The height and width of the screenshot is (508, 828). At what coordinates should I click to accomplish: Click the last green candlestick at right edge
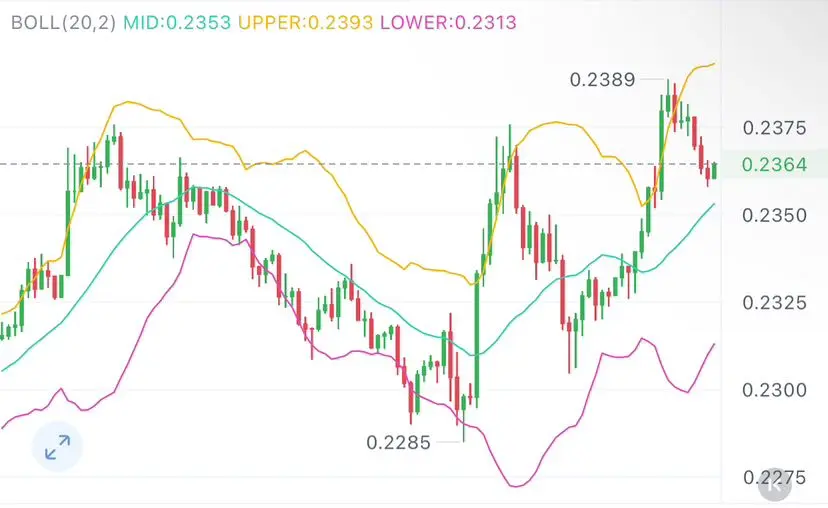(x=714, y=171)
